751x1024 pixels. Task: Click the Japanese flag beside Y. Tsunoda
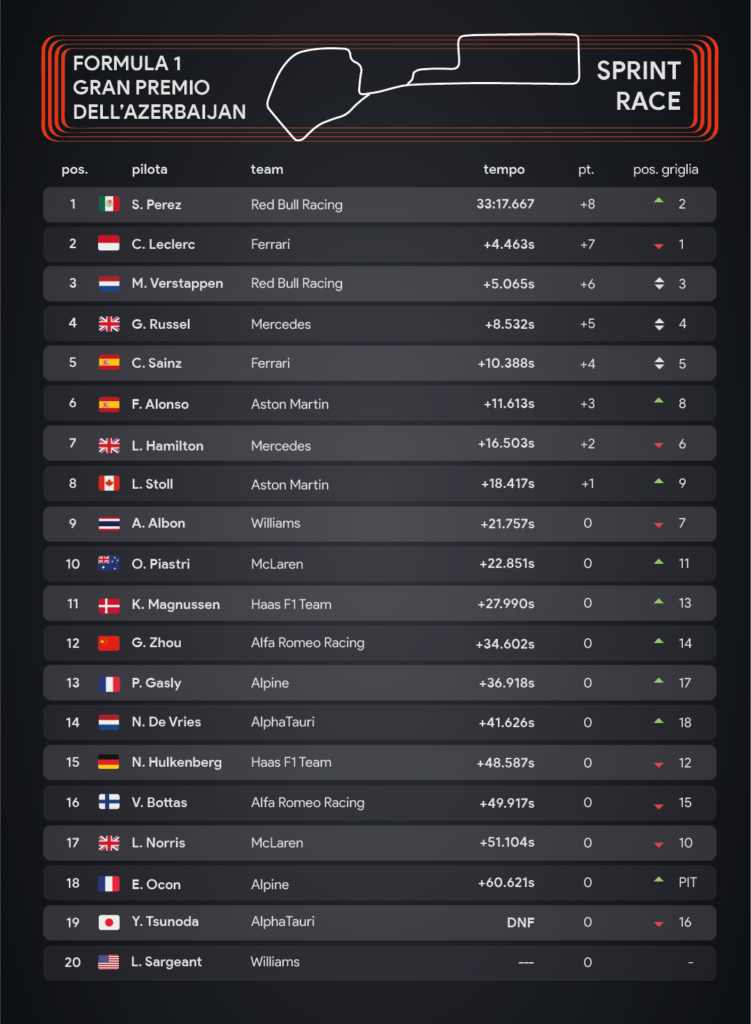click(109, 922)
